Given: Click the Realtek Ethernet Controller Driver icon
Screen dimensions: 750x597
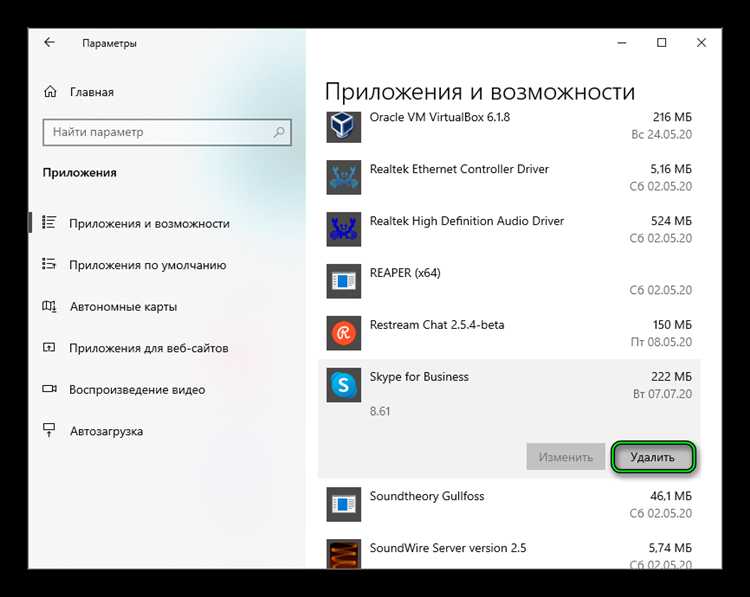Looking at the screenshot, I should 343,177.
